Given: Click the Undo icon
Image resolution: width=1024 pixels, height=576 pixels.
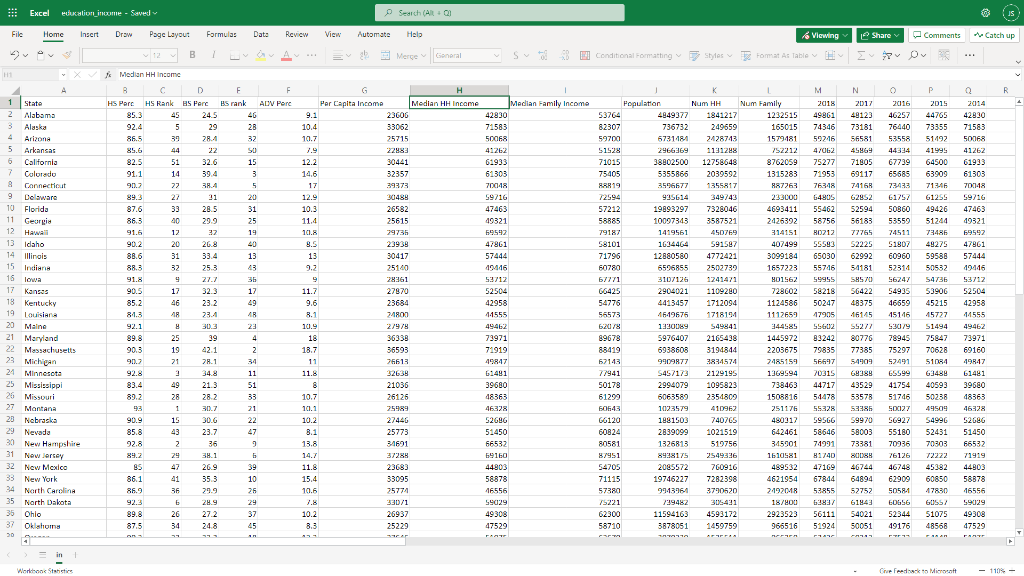Looking at the screenshot, I should (14, 55).
